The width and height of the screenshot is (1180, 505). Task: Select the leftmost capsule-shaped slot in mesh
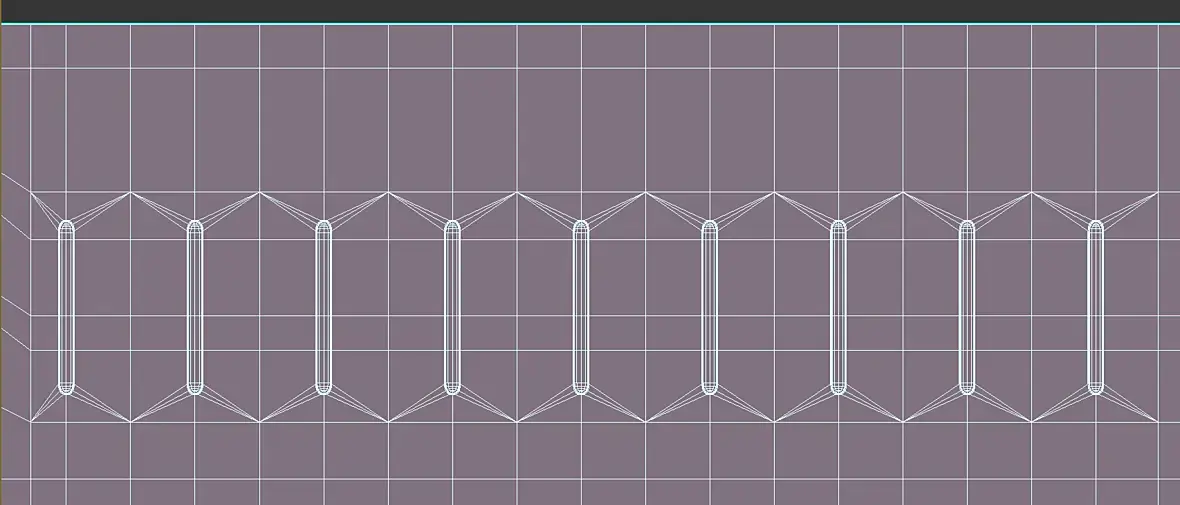(66, 308)
